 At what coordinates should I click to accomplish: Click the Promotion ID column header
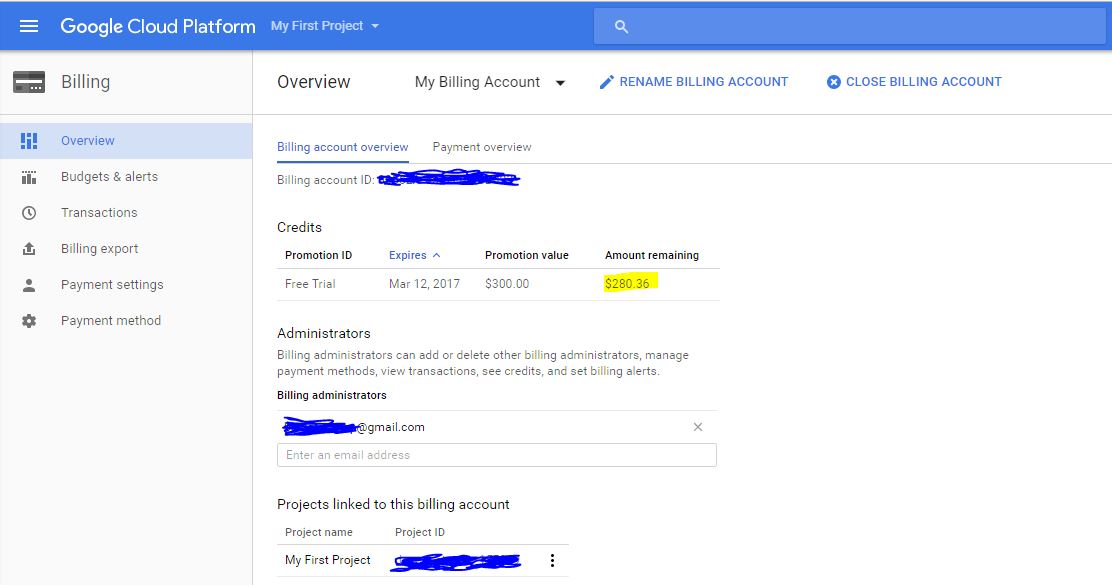[x=318, y=255]
